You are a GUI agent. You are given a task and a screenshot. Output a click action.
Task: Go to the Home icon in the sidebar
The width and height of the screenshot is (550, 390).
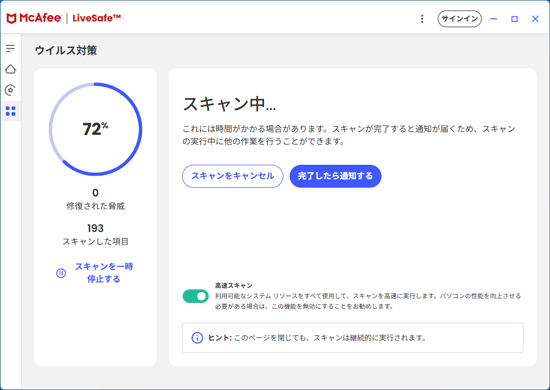coord(11,69)
